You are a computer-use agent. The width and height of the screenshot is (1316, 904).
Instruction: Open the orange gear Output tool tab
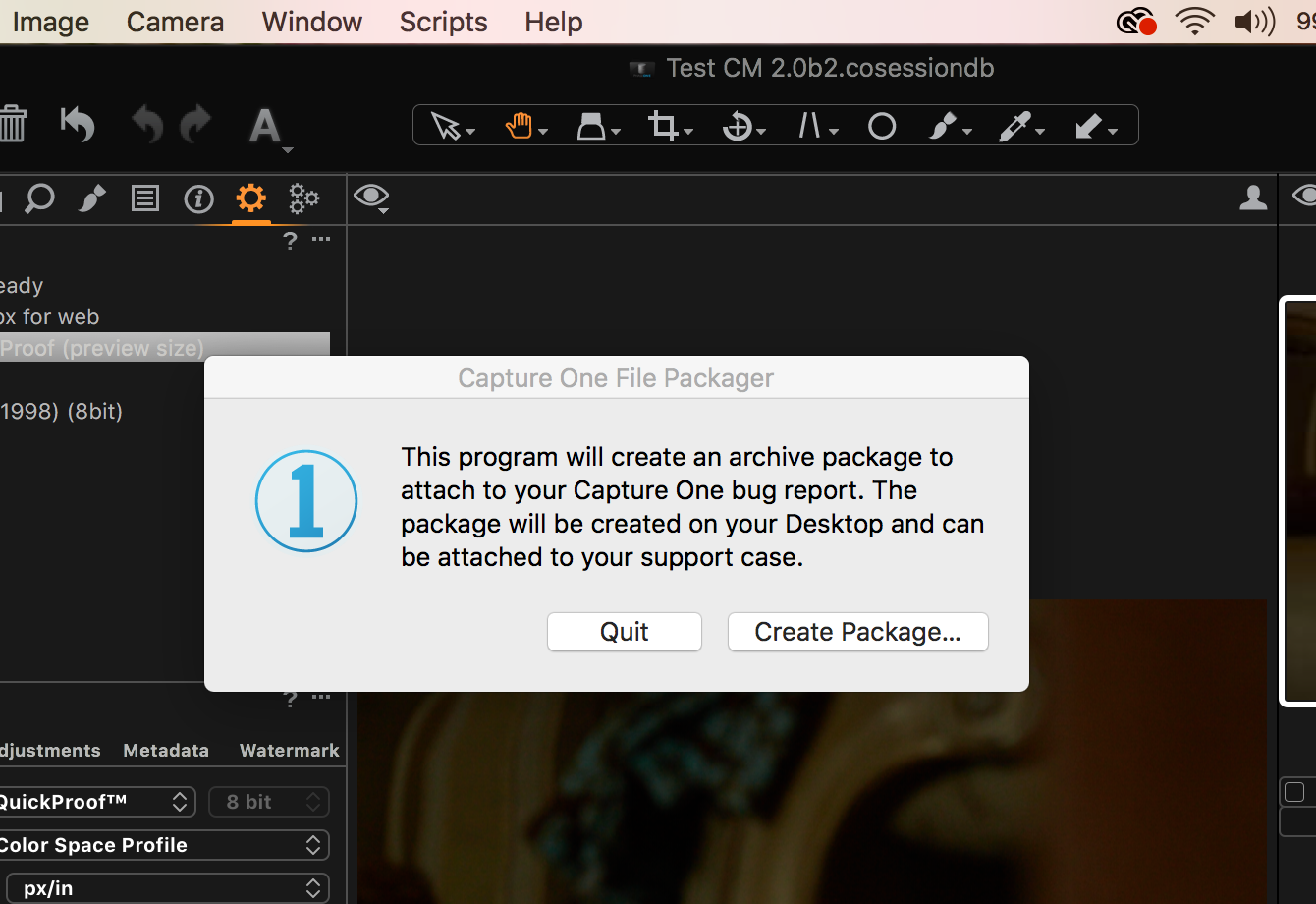click(251, 199)
